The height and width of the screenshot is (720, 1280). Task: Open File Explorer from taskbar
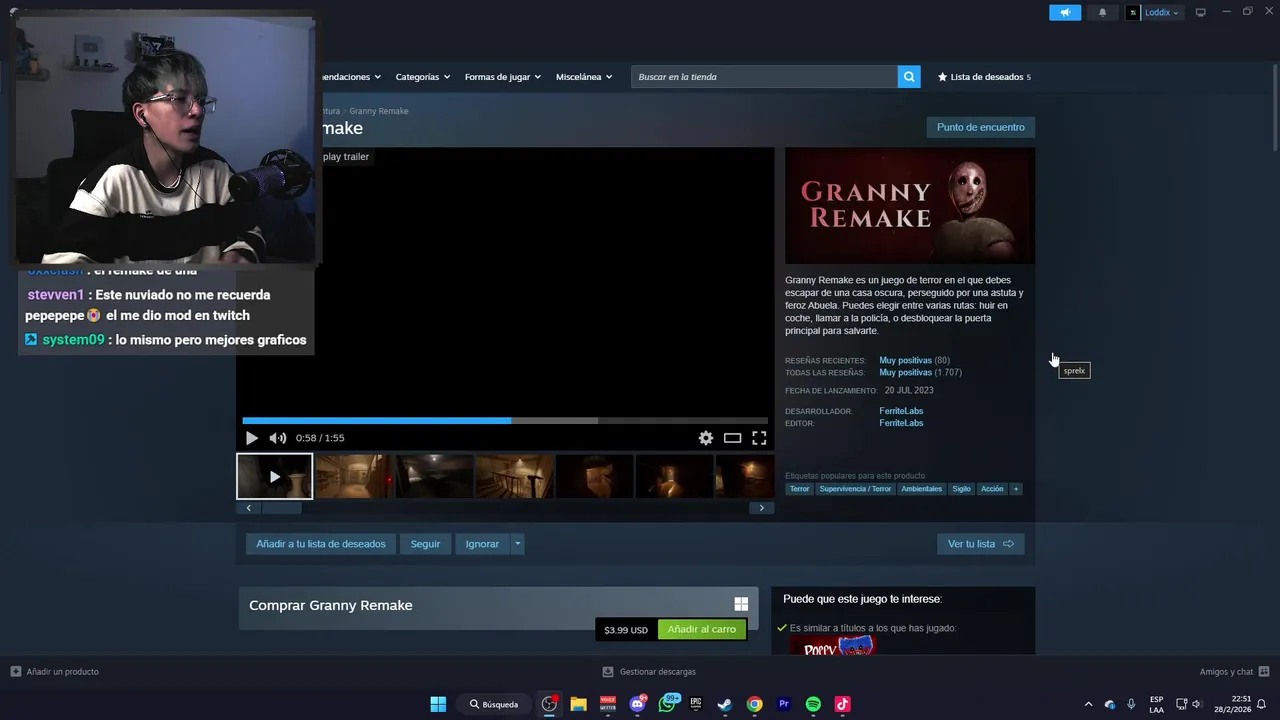coord(578,704)
